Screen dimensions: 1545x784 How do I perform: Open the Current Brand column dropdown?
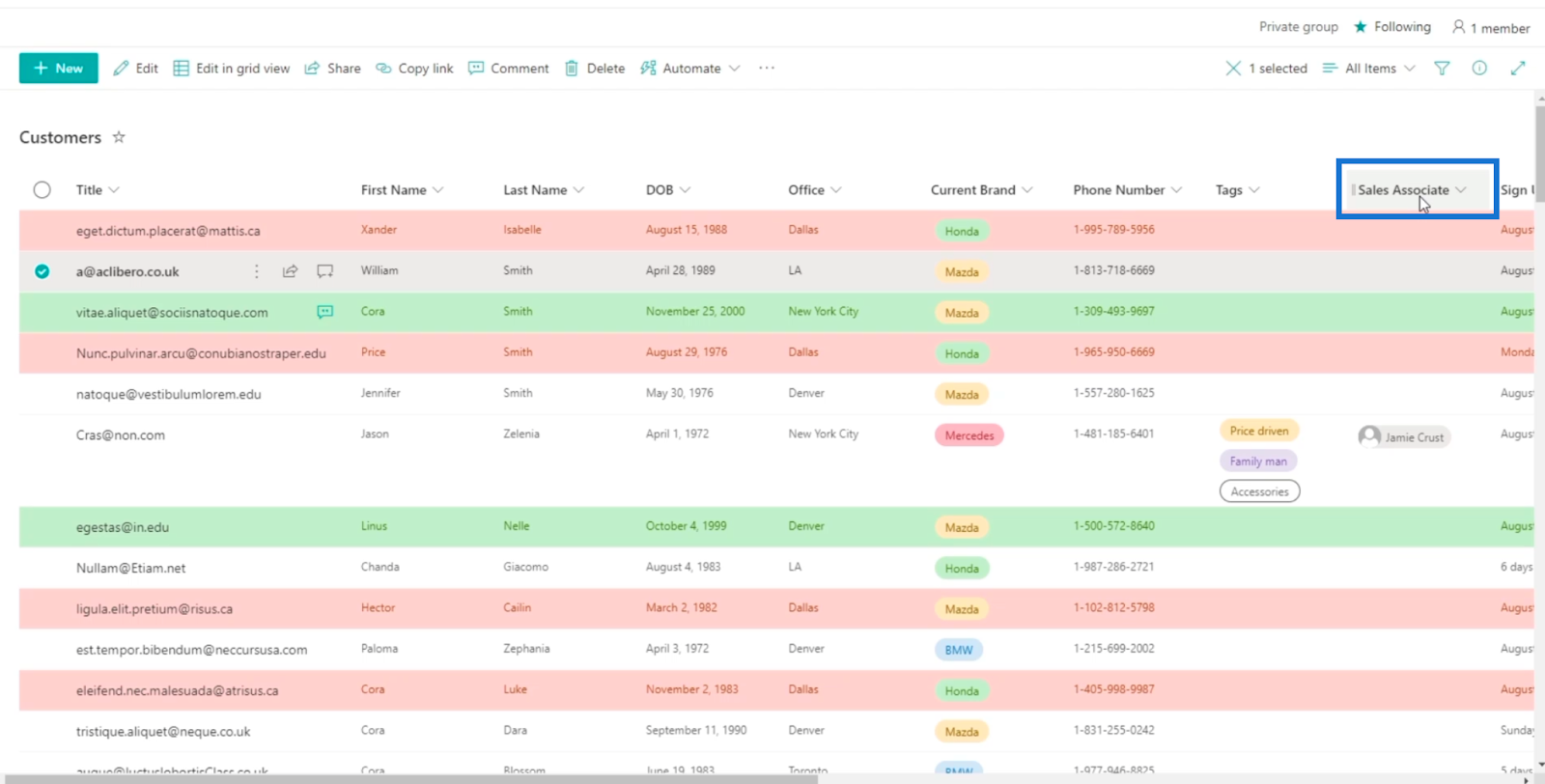(x=981, y=190)
